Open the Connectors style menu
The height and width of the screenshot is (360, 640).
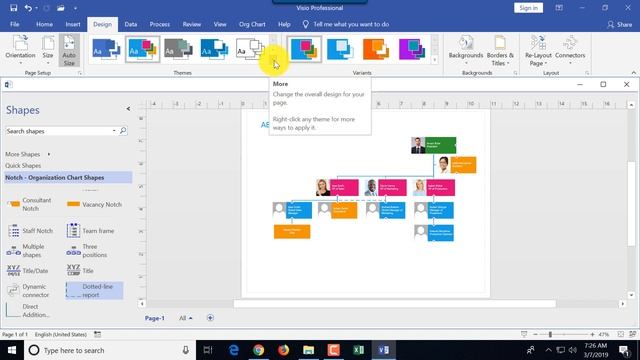(x=570, y=50)
